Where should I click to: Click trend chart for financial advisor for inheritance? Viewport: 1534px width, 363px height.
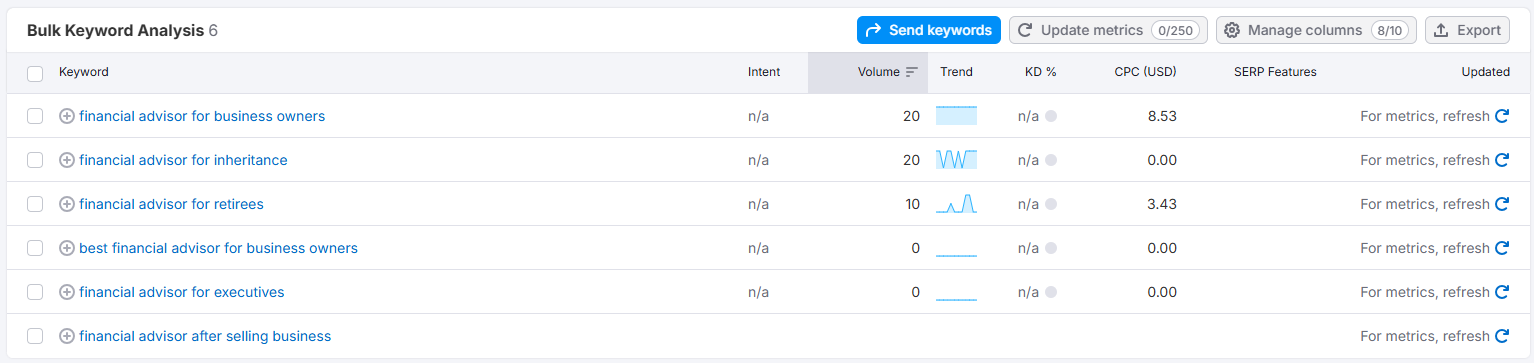[956, 160]
